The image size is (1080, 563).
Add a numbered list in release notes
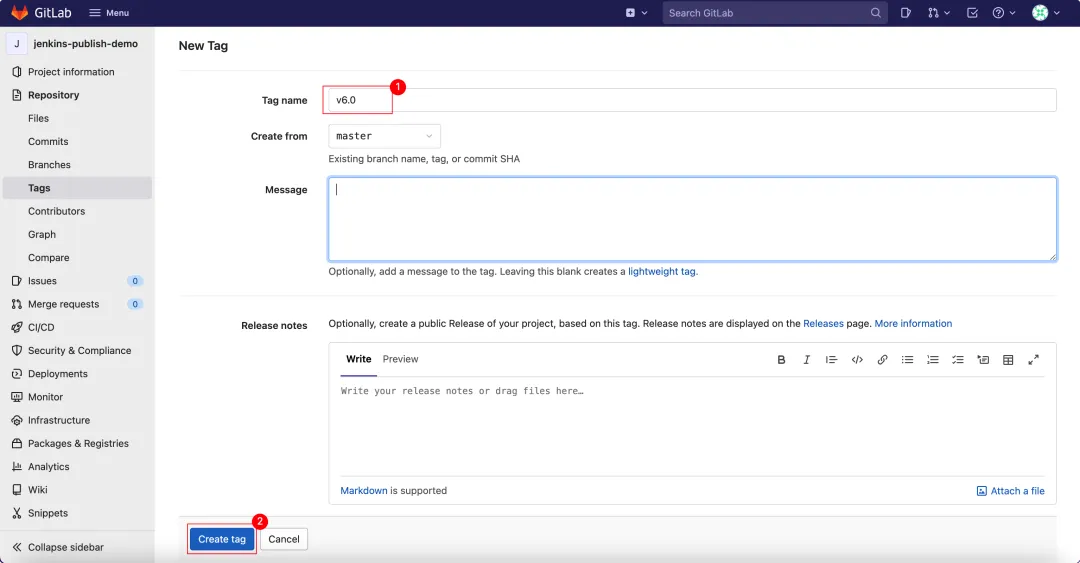click(933, 360)
